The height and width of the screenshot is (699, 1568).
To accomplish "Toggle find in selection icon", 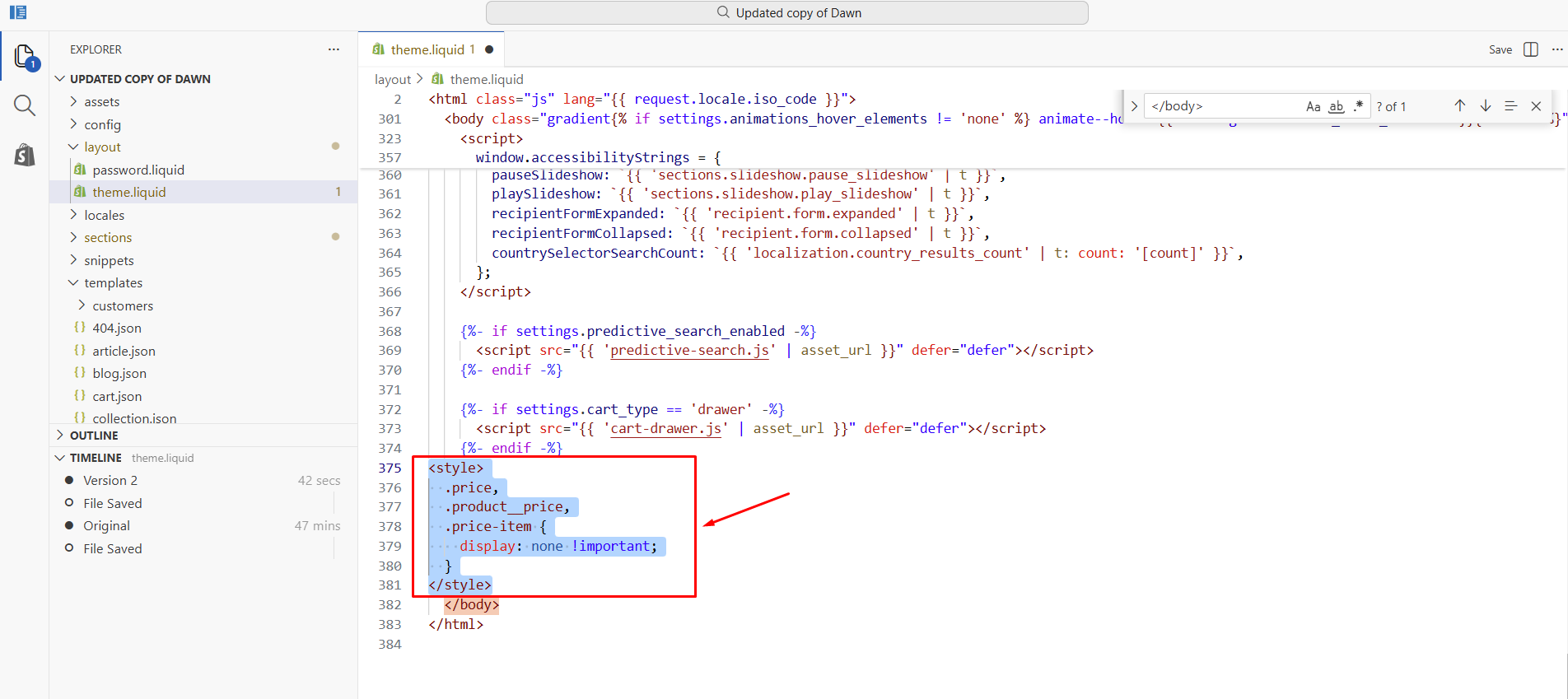I will click(x=1511, y=106).
